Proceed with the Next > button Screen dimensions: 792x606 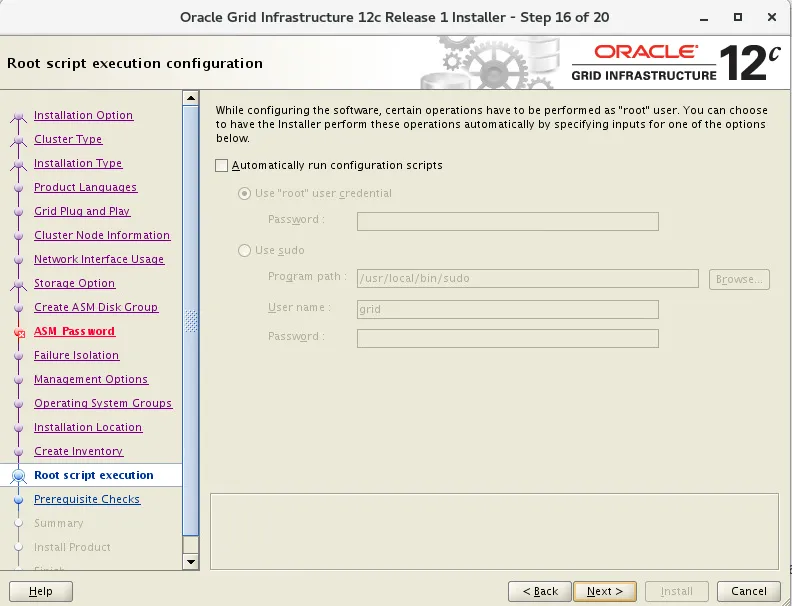click(605, 591)
